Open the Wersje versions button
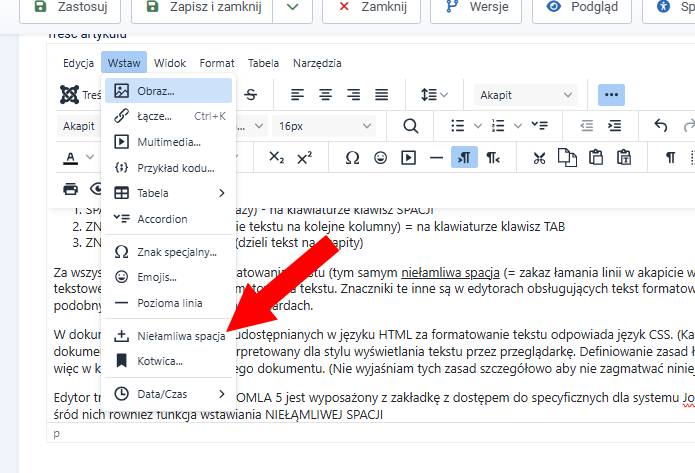The width and height of the screenshot is (695, 473). click(x=476, y=8)
